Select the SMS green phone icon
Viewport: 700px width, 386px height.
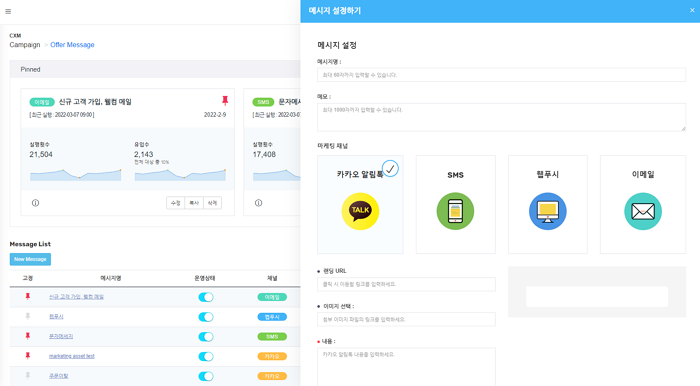(455, 211)
